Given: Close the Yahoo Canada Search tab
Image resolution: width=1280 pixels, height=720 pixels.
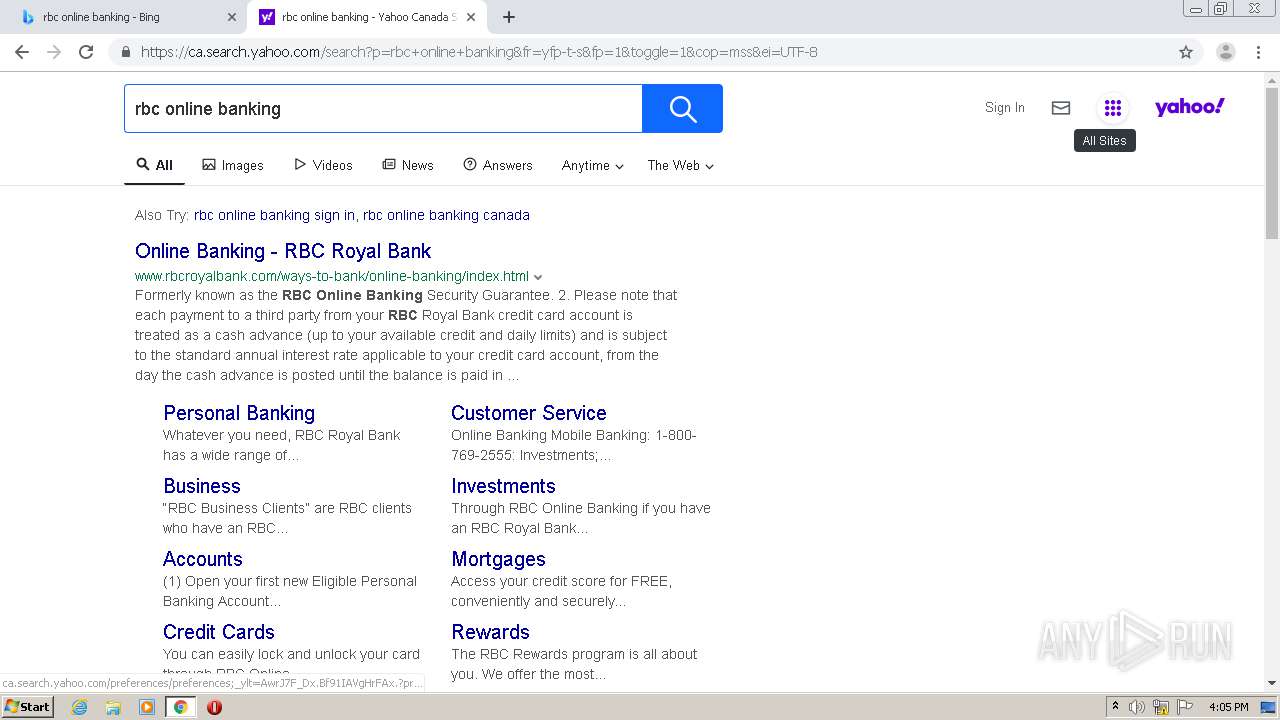Looking at the screenshot, I should click(x=472, y=17).
